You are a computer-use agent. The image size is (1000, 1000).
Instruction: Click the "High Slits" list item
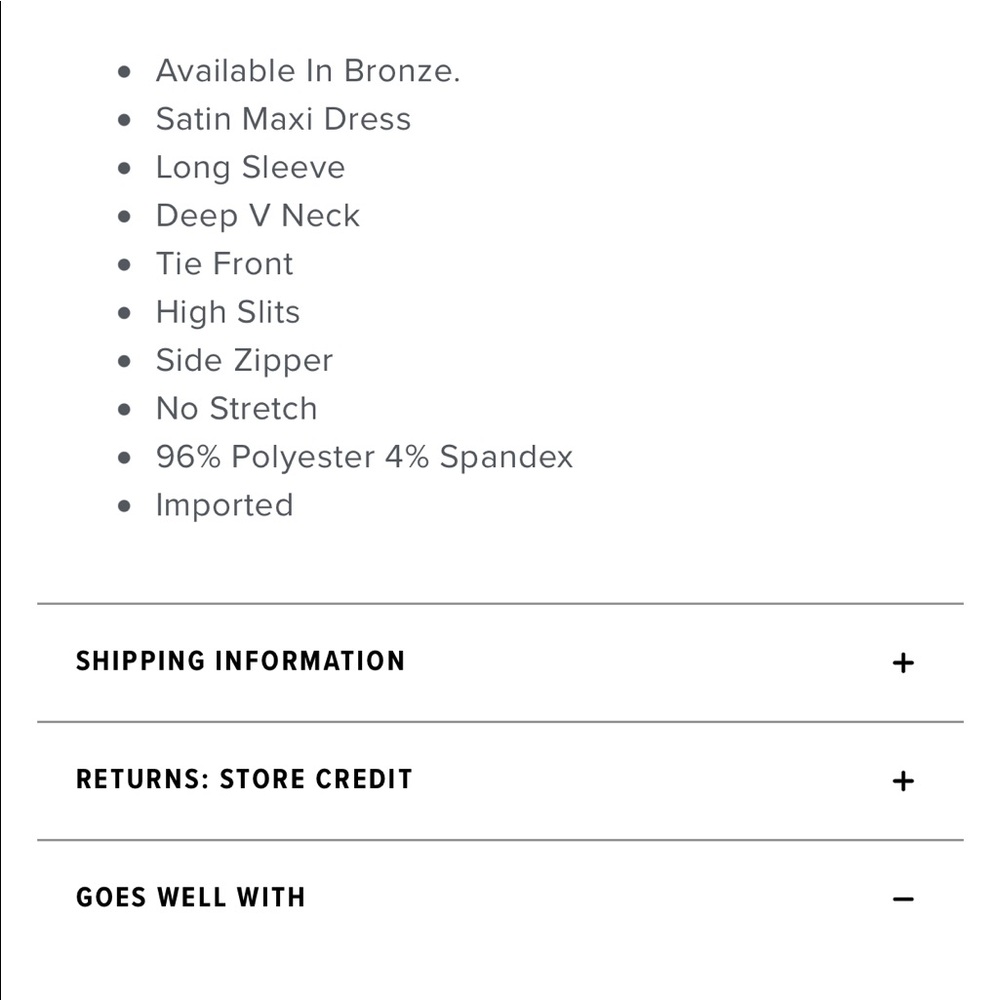coord(228,312)
